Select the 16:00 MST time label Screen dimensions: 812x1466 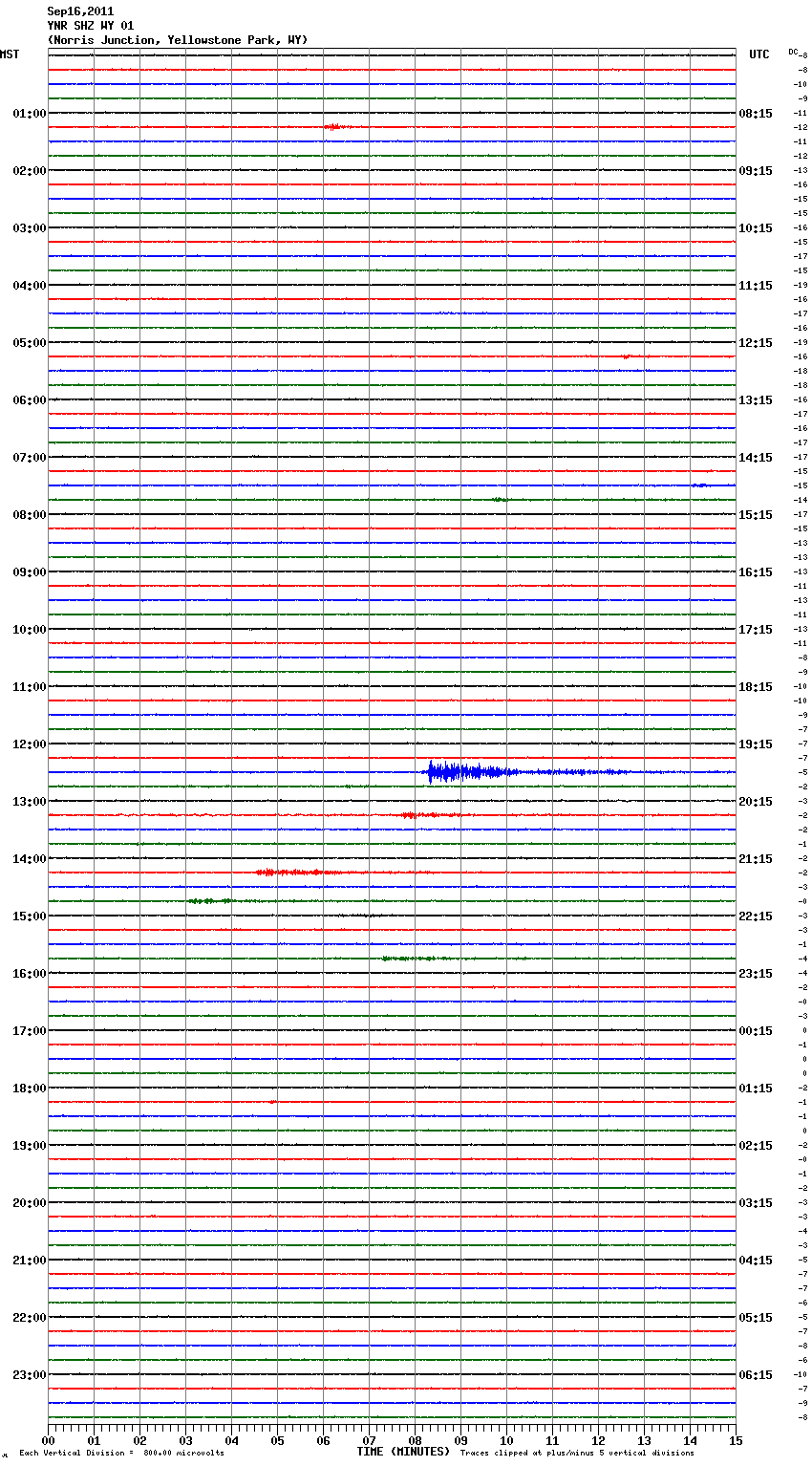(x=30, y=973)
